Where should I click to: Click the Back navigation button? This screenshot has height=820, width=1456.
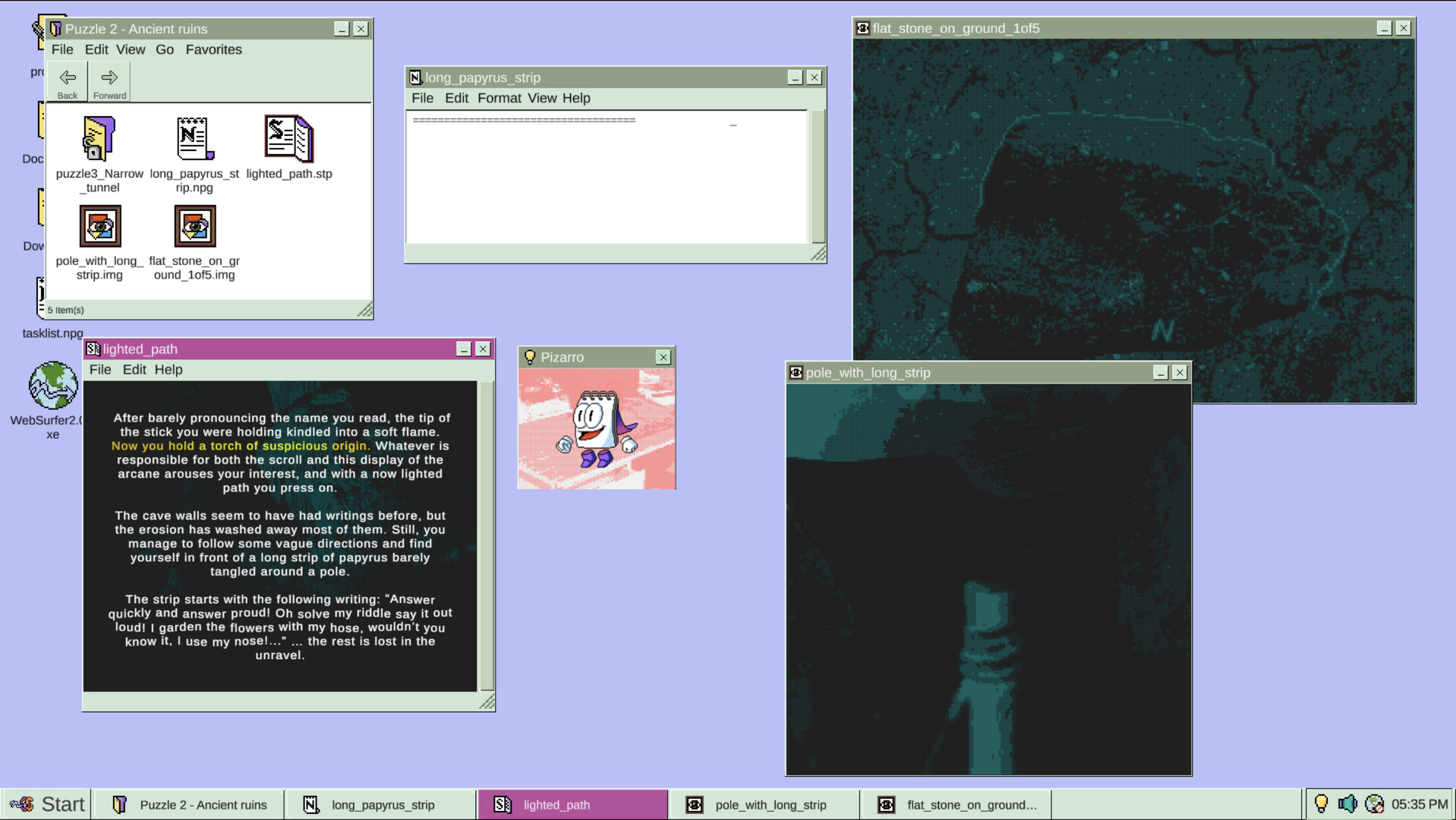(x=67, y=80)
